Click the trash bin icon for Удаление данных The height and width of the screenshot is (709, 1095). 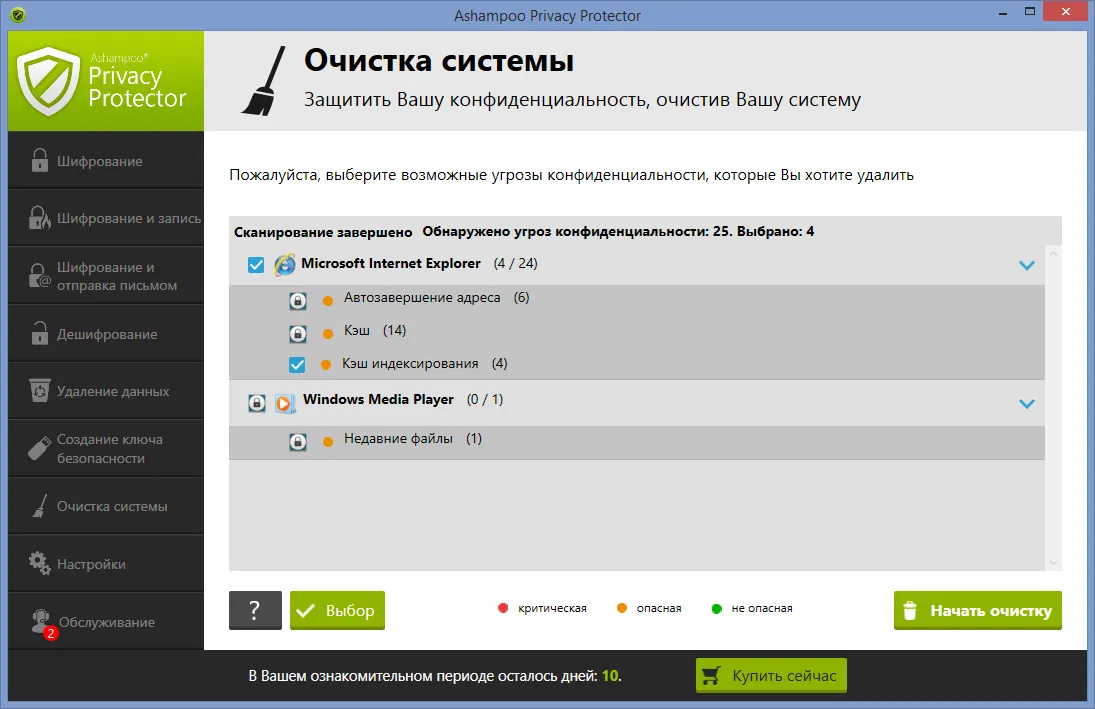tap(40, 390)
